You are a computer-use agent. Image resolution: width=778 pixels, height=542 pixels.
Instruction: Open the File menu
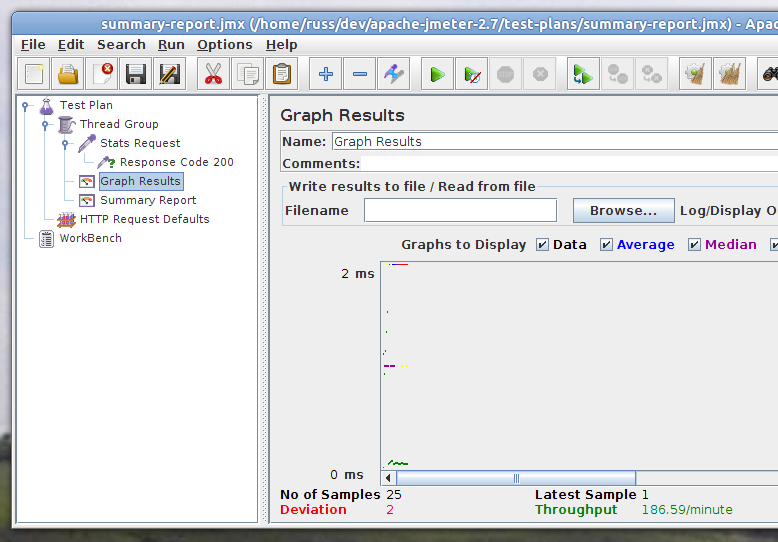(33, 45)
